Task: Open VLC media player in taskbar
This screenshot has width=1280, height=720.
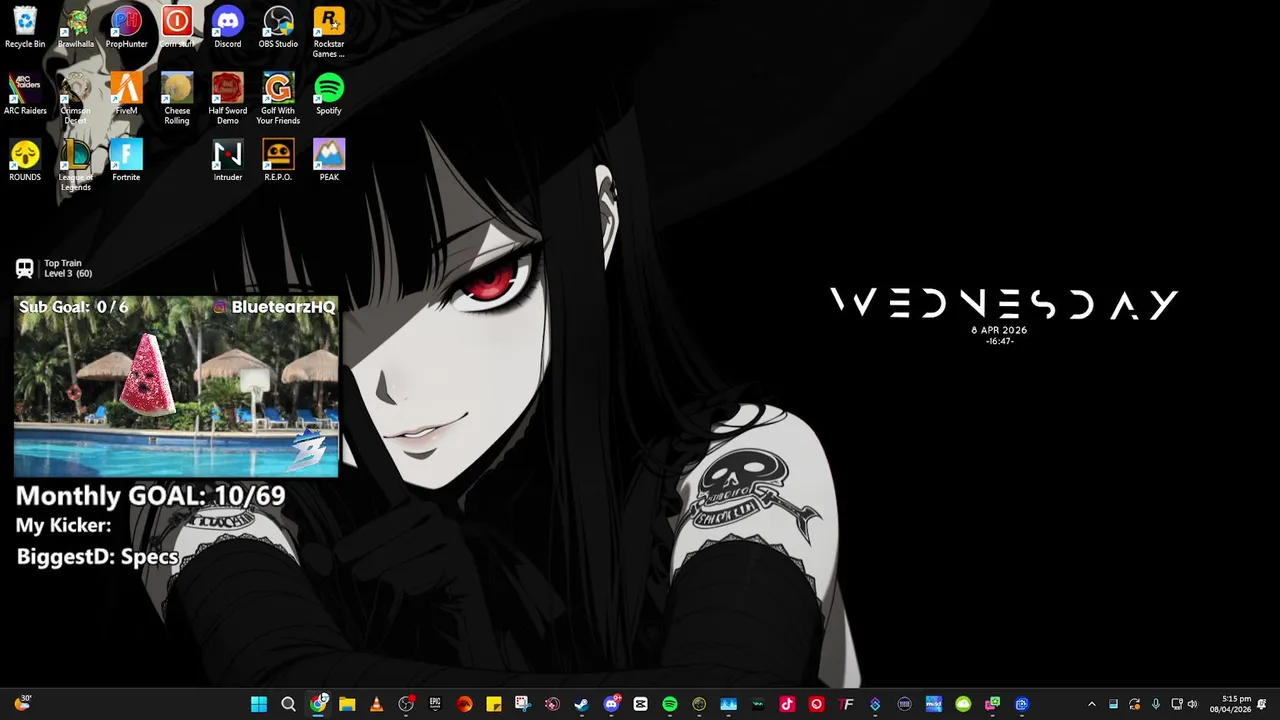Action: [376, 704]
